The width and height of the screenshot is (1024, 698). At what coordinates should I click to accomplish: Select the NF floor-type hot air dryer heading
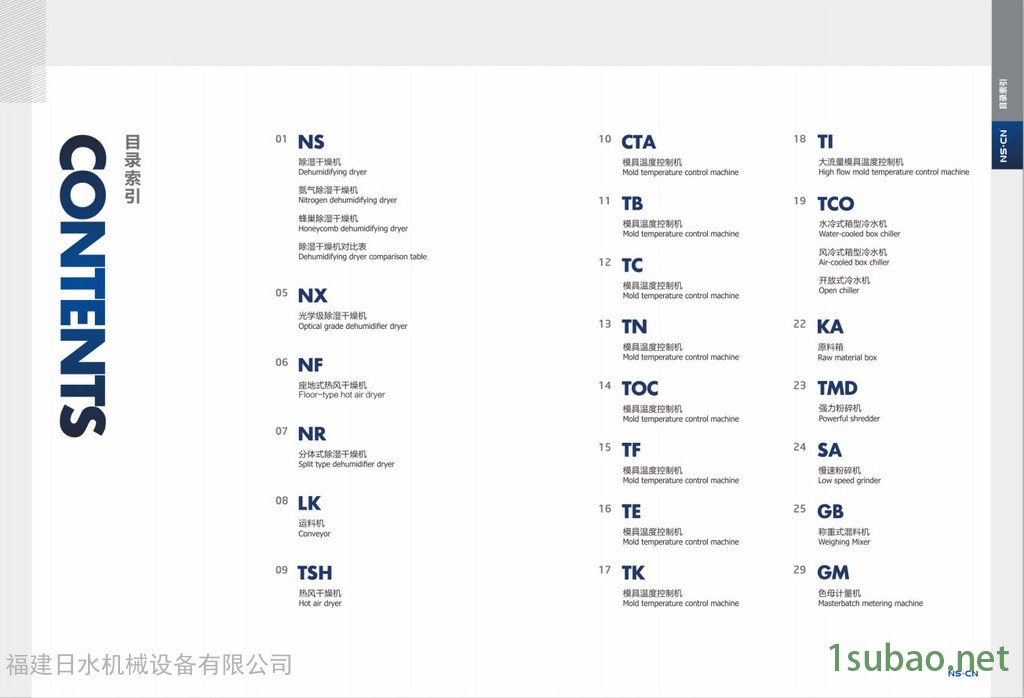click(310, 365)
